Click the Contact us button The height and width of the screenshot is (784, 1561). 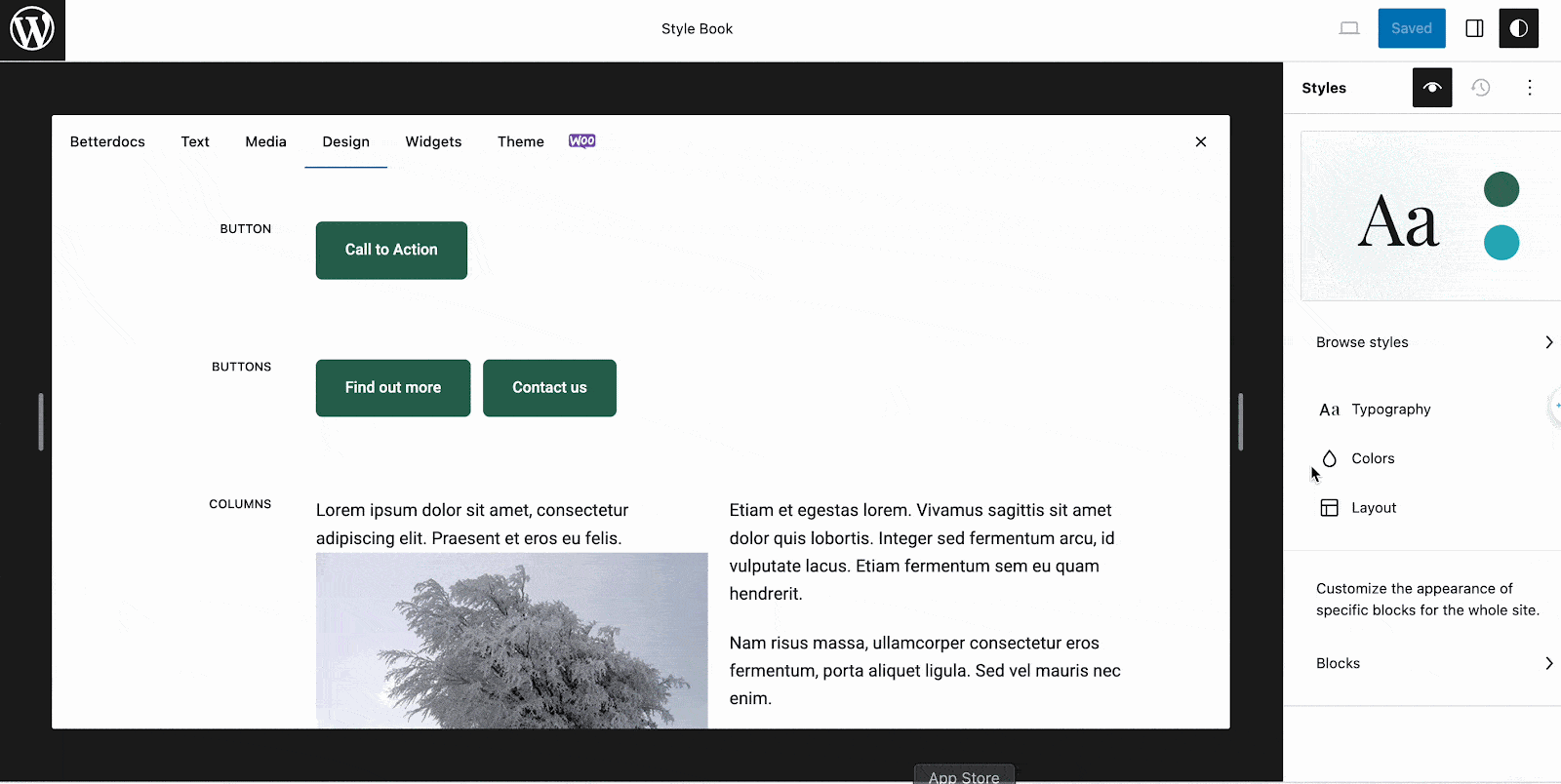tap(549, 388)
